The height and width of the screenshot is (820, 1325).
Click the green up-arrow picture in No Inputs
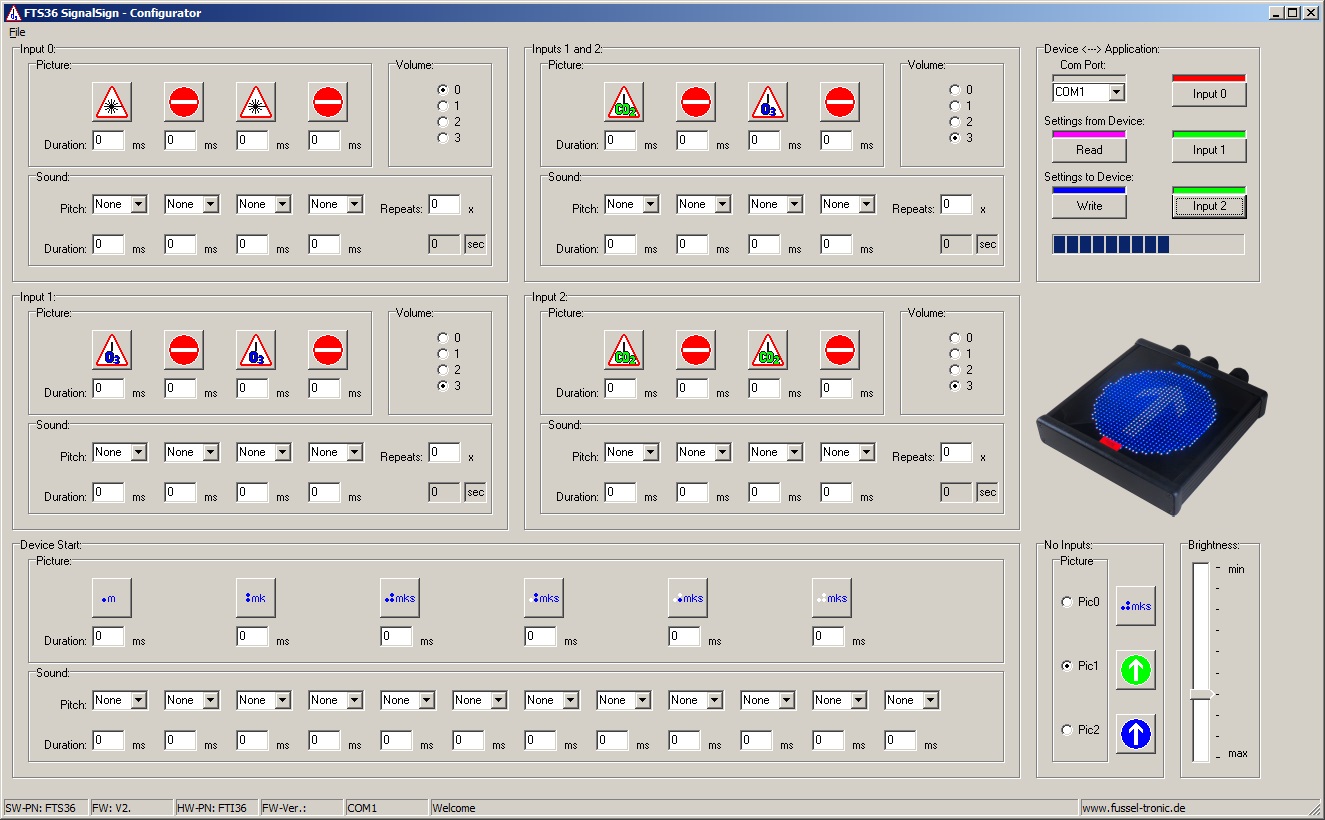point(1136,670)
